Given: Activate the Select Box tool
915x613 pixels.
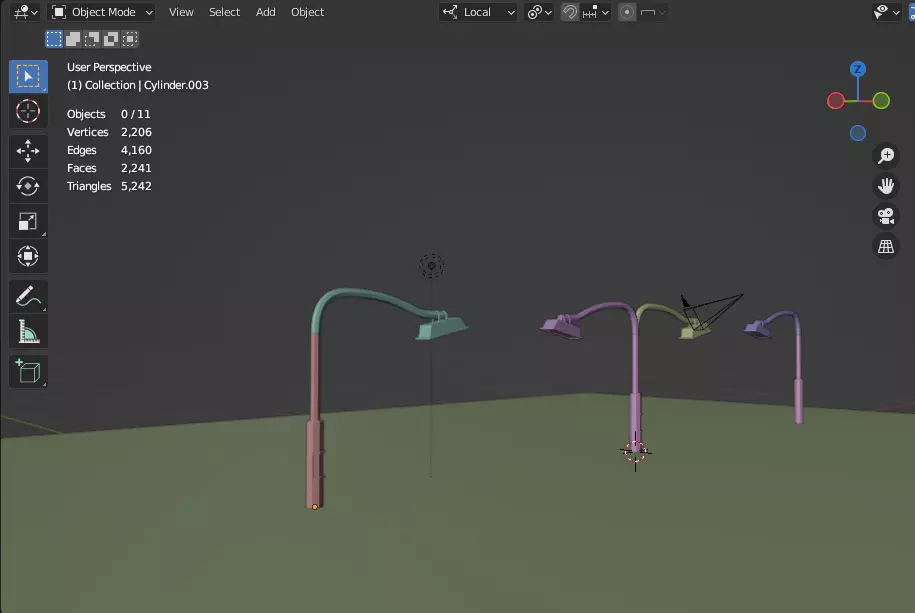Looking at the screenshot, I should pos(28,76).
